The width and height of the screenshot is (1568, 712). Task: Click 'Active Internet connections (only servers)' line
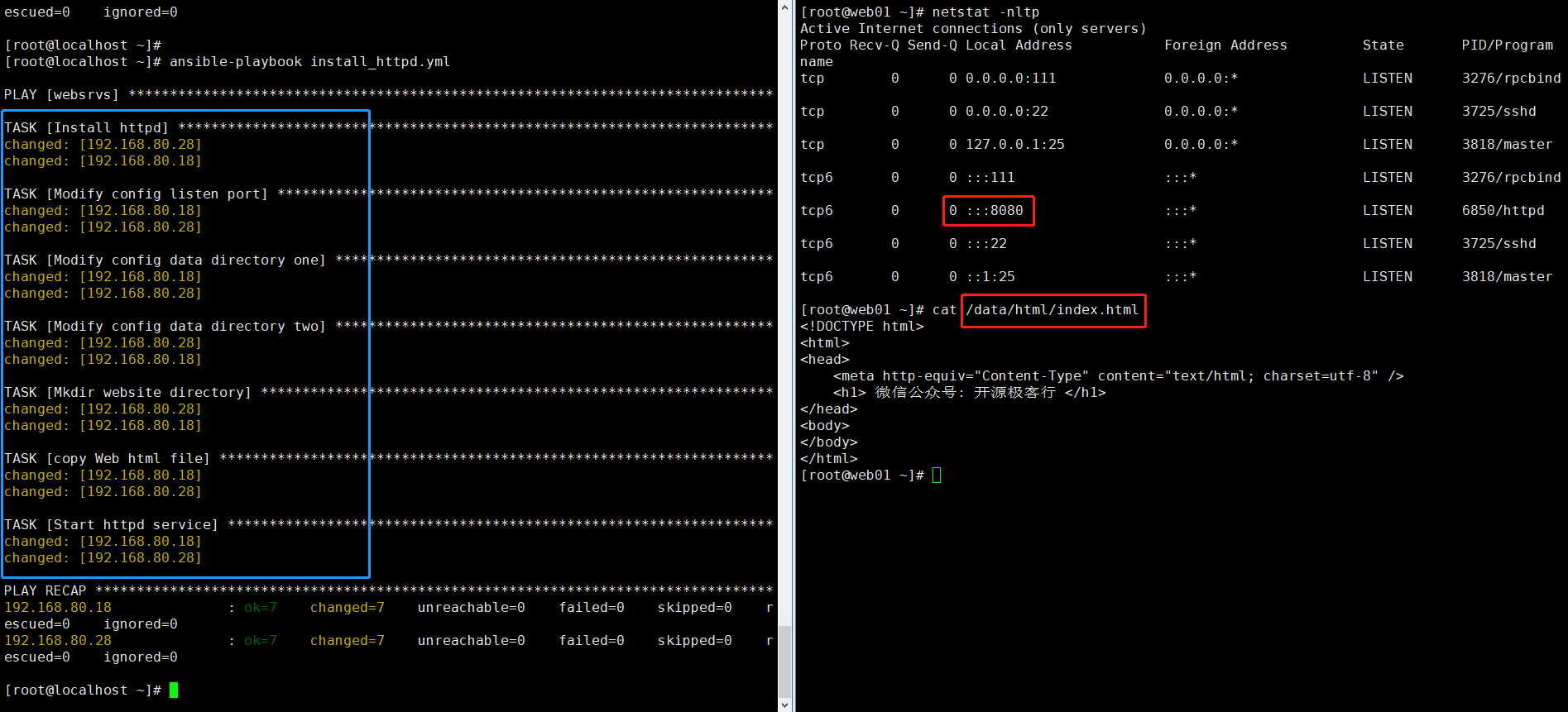coord(974,29)
